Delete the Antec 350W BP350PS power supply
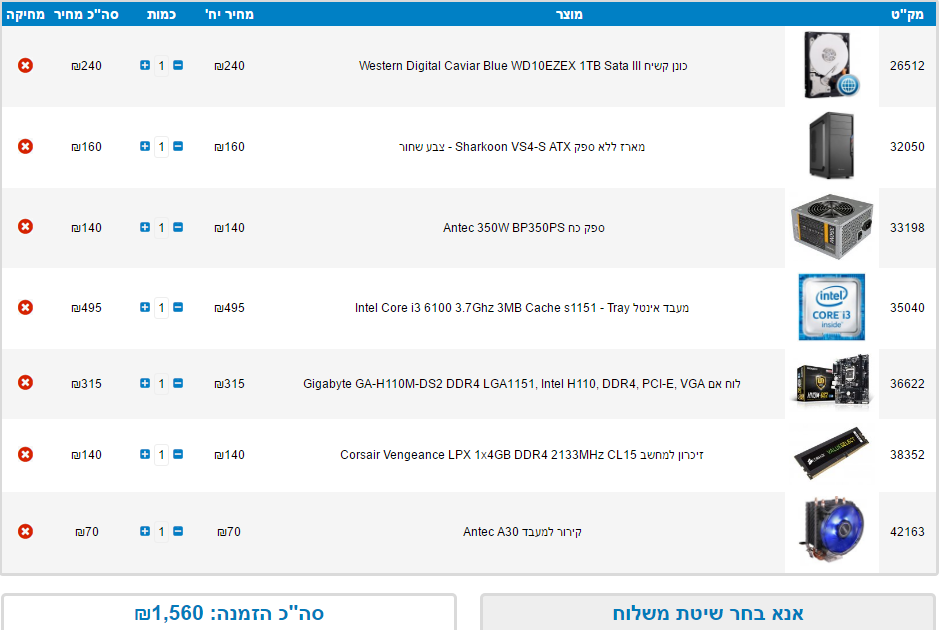942x630 pixels. [x=25, y=226]
